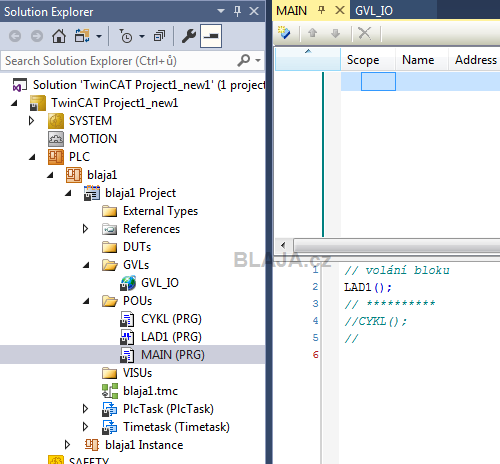
Task: Click the Pending Changes Filter clock icon
Action: pyautogui.click(x=126, y=36)
